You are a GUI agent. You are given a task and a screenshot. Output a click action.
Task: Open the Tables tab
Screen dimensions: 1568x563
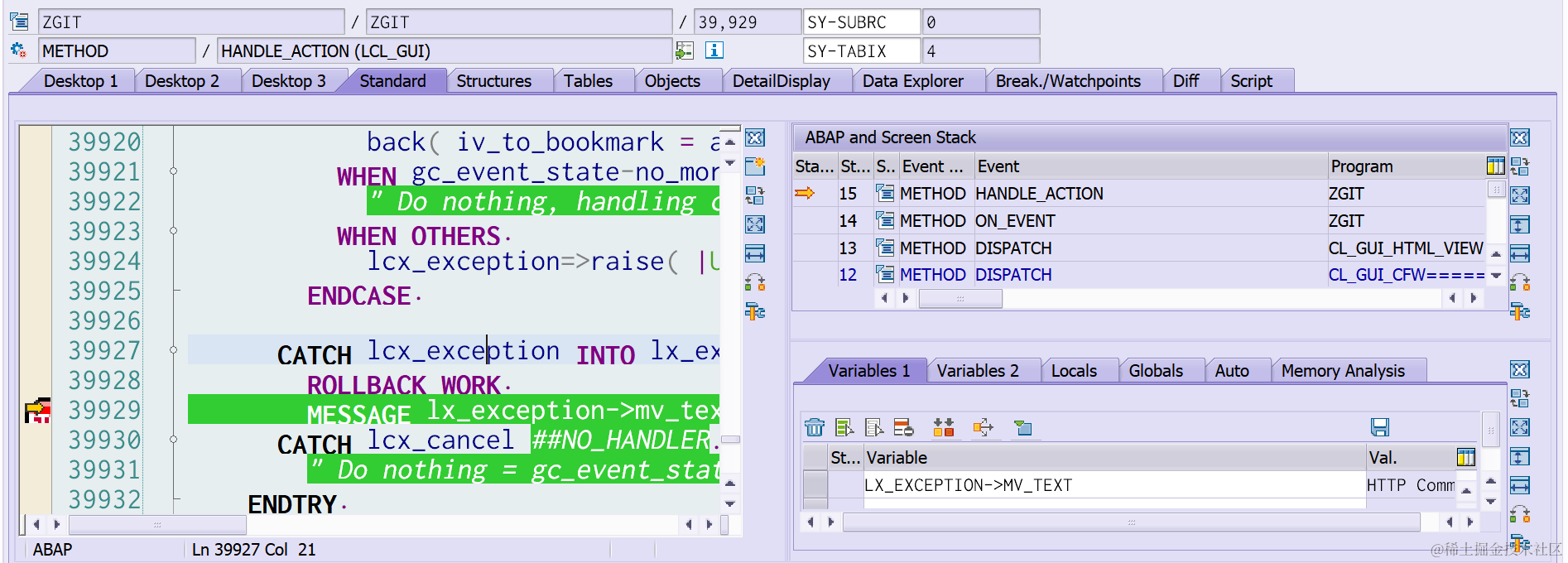589,81
